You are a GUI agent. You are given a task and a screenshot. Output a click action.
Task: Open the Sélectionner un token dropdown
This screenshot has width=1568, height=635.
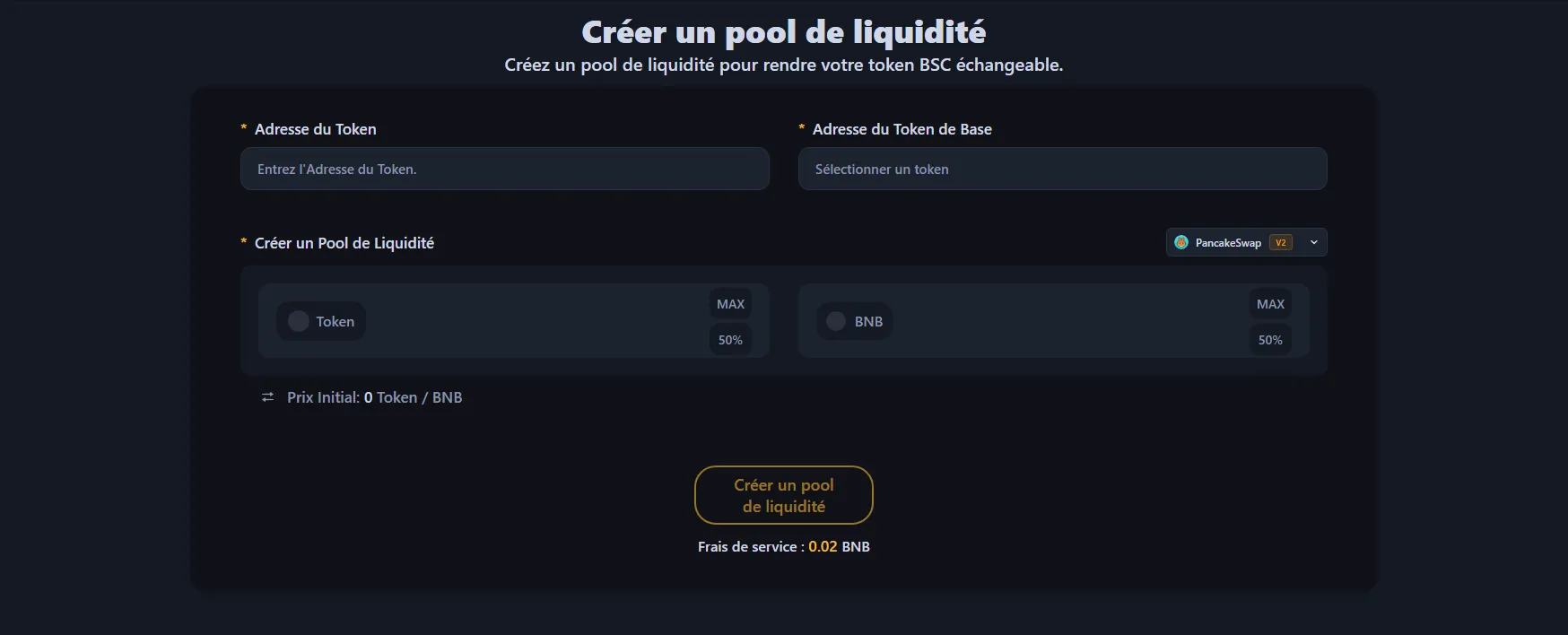click(1062, 169)
